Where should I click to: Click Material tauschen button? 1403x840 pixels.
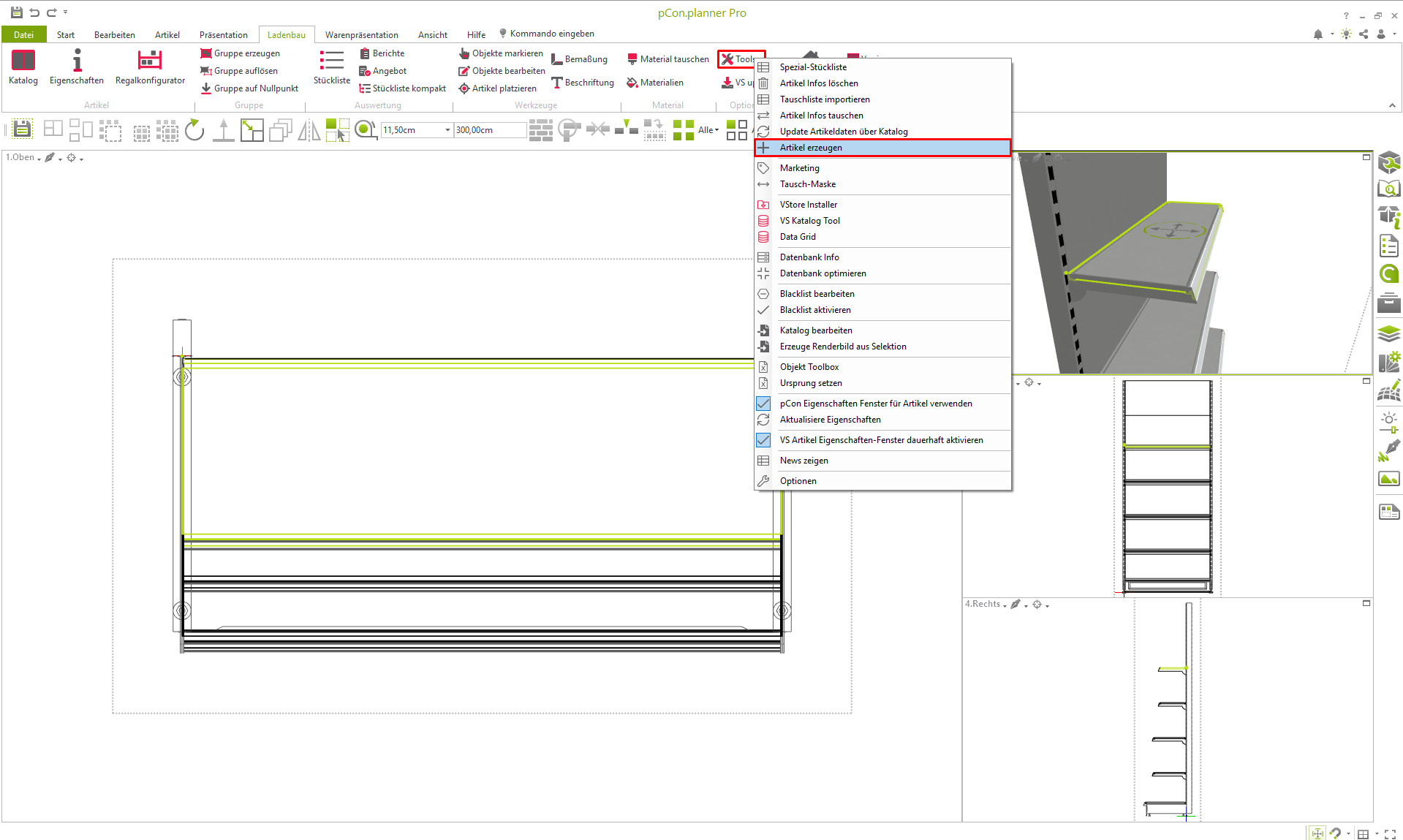coord(668,59)
